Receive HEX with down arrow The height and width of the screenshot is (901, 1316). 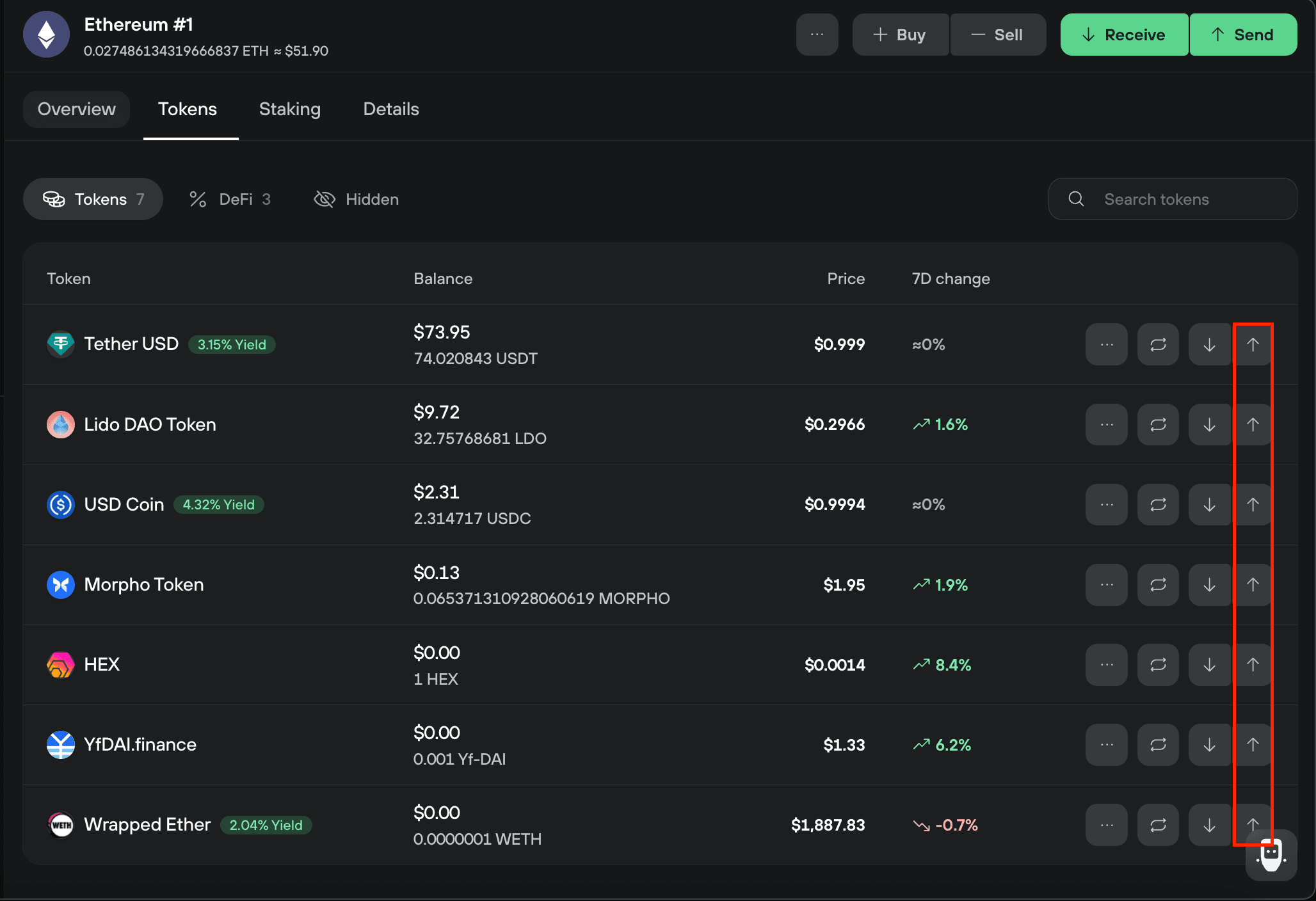tap(1209, 664)
